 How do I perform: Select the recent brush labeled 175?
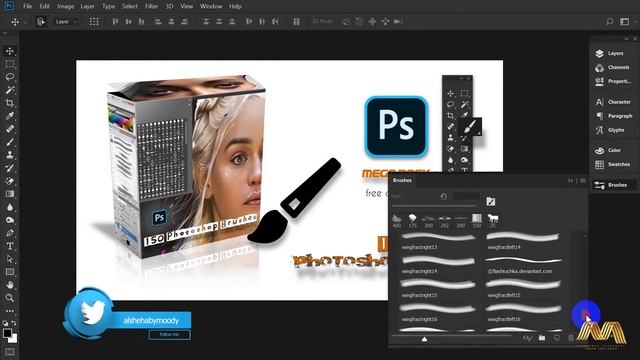click(x=413, y=221)
